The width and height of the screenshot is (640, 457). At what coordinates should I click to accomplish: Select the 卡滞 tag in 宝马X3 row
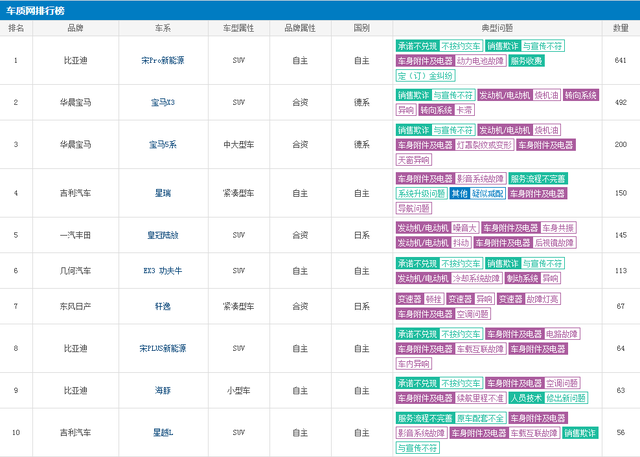(x=464, y=110)
